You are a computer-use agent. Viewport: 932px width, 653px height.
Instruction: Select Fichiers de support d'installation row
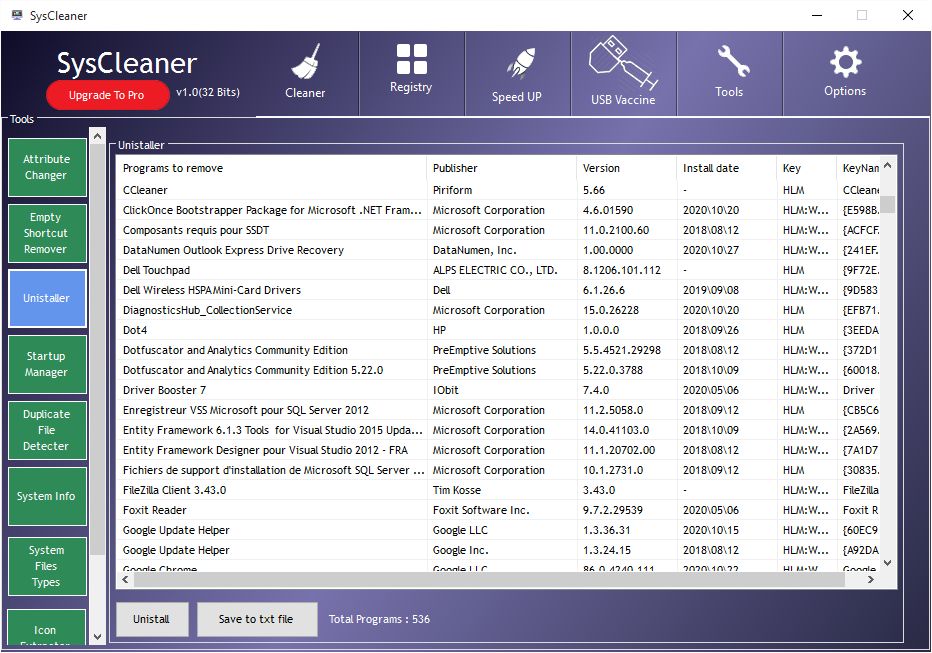(x=498, y=471)
